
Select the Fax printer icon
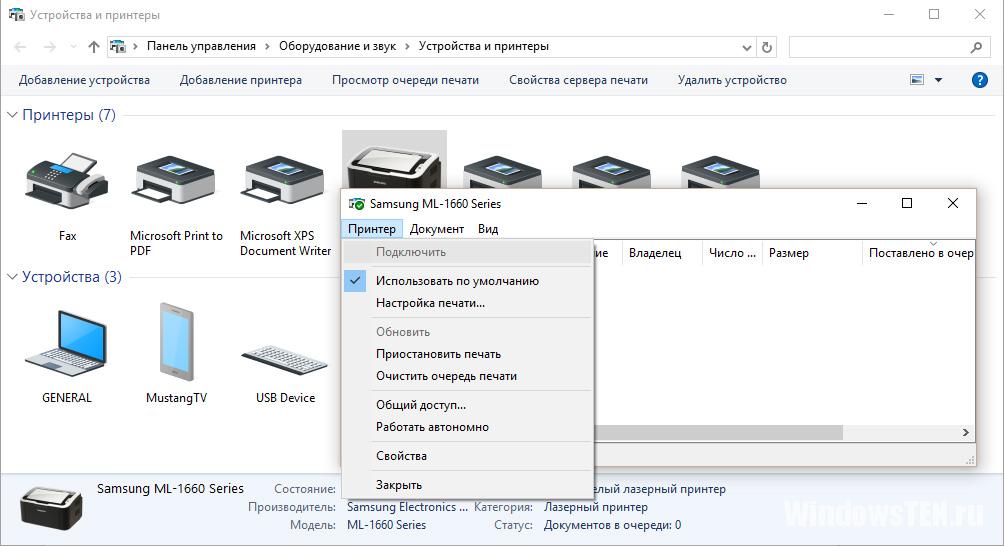tap(66, 181)
